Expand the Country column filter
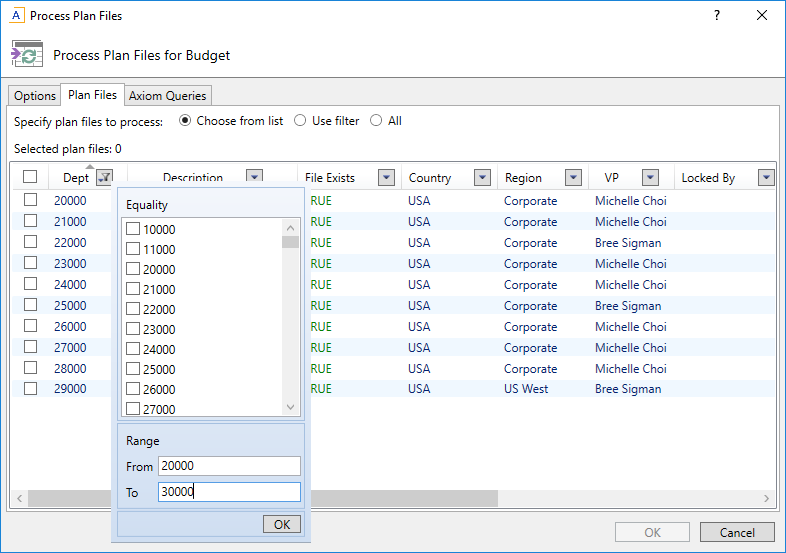Viewport: 786px width, 553px height. [x=482, y=178]
